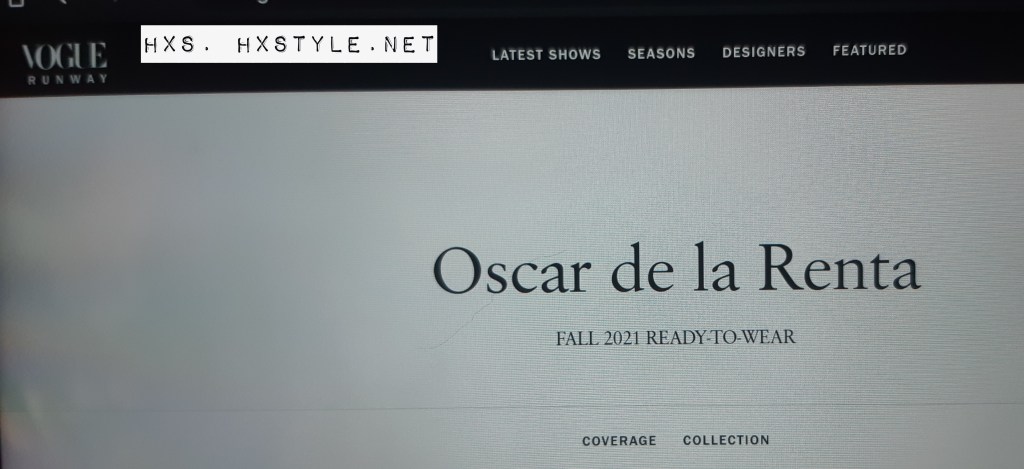Switch to the Collection tab
Viewport: 1024px width, 469px height.
click(x=726, y=440)
